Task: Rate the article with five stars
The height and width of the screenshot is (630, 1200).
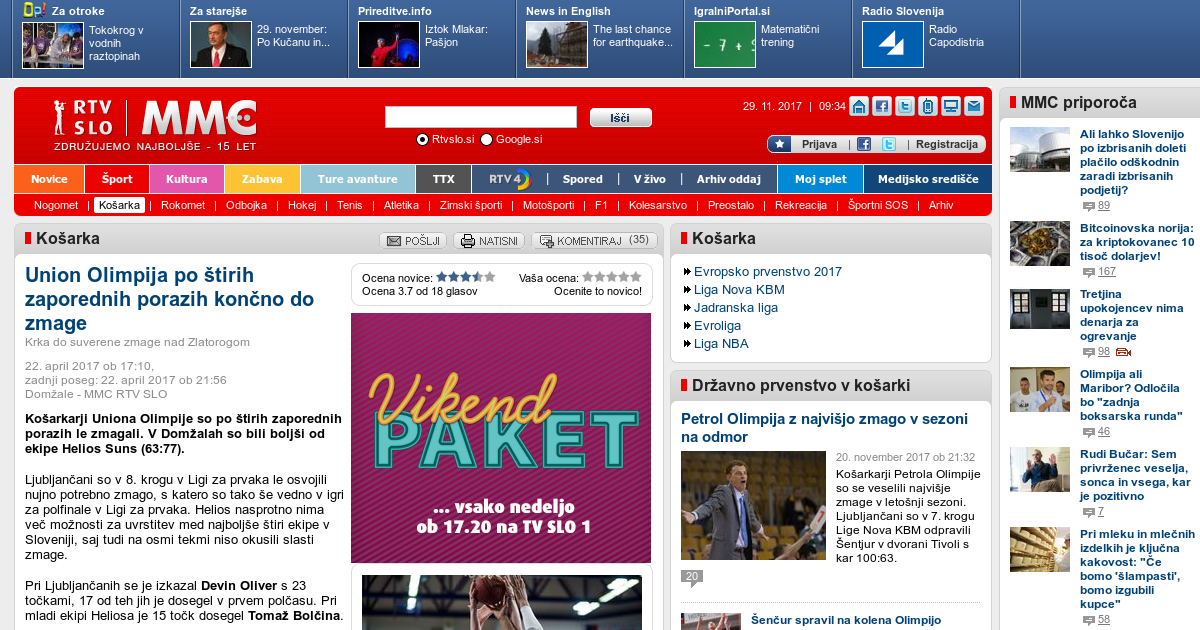Action: pyautogui.click(x=636, y=277)
